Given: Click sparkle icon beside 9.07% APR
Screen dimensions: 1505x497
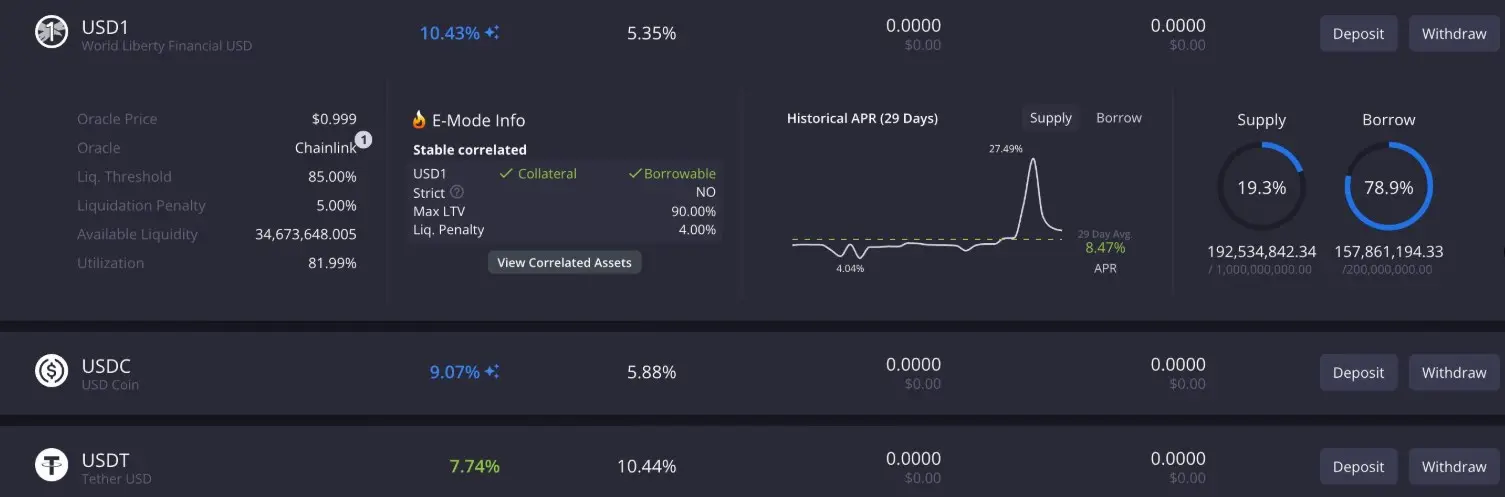Looking at the screenshot, I should coord(492,372).
